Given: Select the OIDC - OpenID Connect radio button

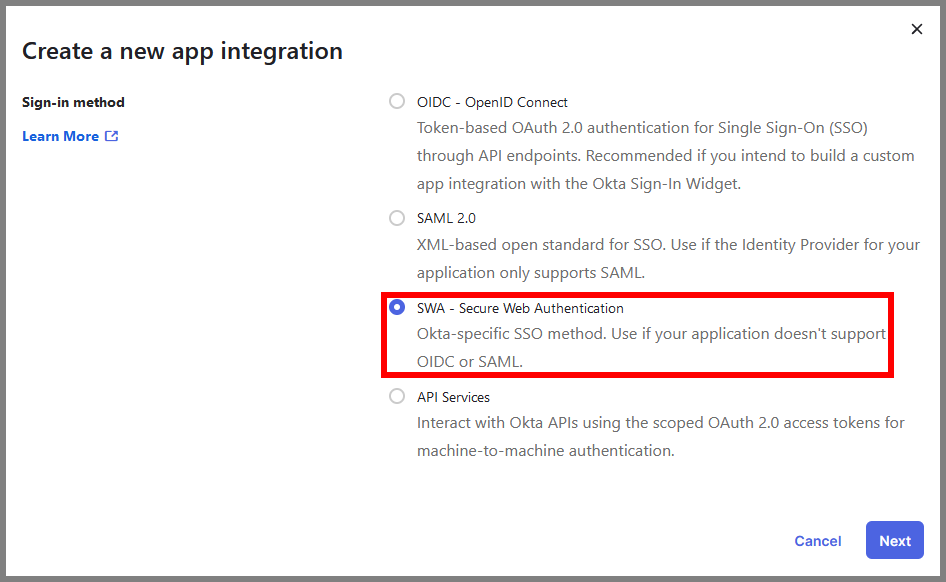Looking at the screenshot, I should 397,101.
